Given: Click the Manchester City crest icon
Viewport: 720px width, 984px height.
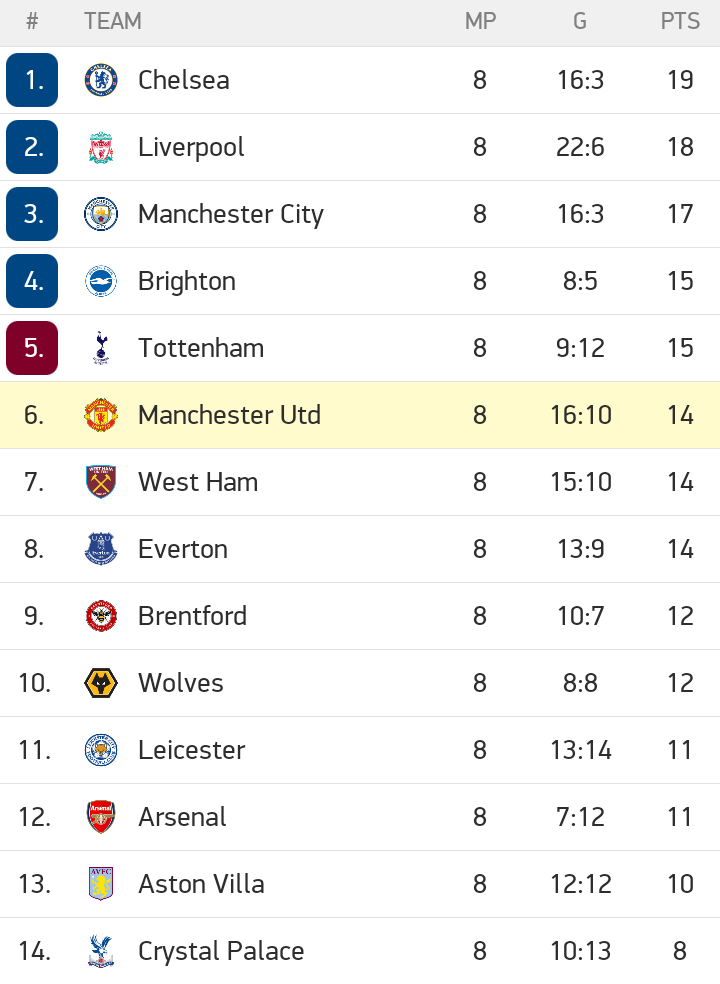Looking at the screenshot, I should click(x=101, y=214).
